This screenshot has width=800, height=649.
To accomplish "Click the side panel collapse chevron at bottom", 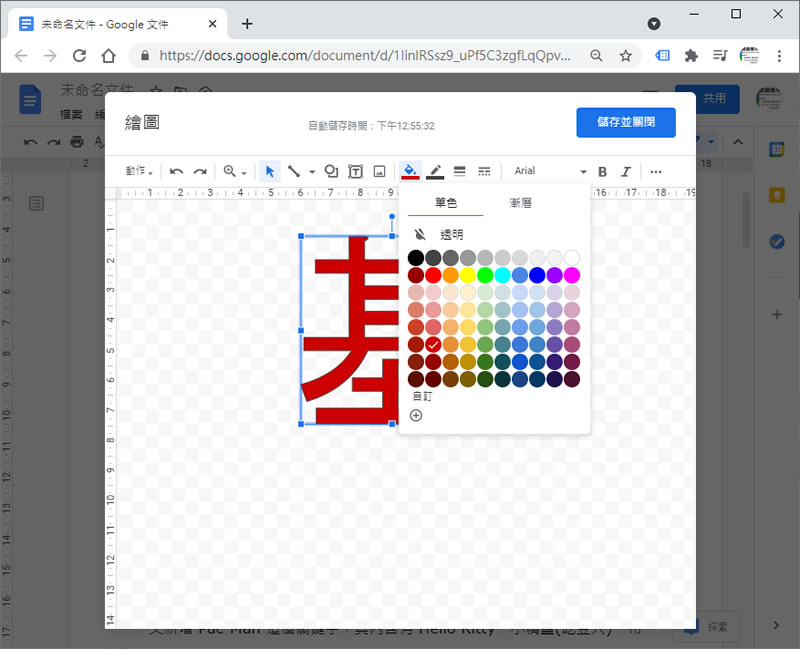I will pos(776,625).
